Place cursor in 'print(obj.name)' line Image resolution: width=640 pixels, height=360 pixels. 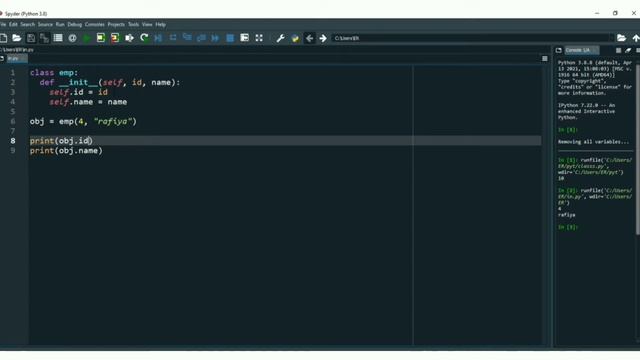coord(66,151)
